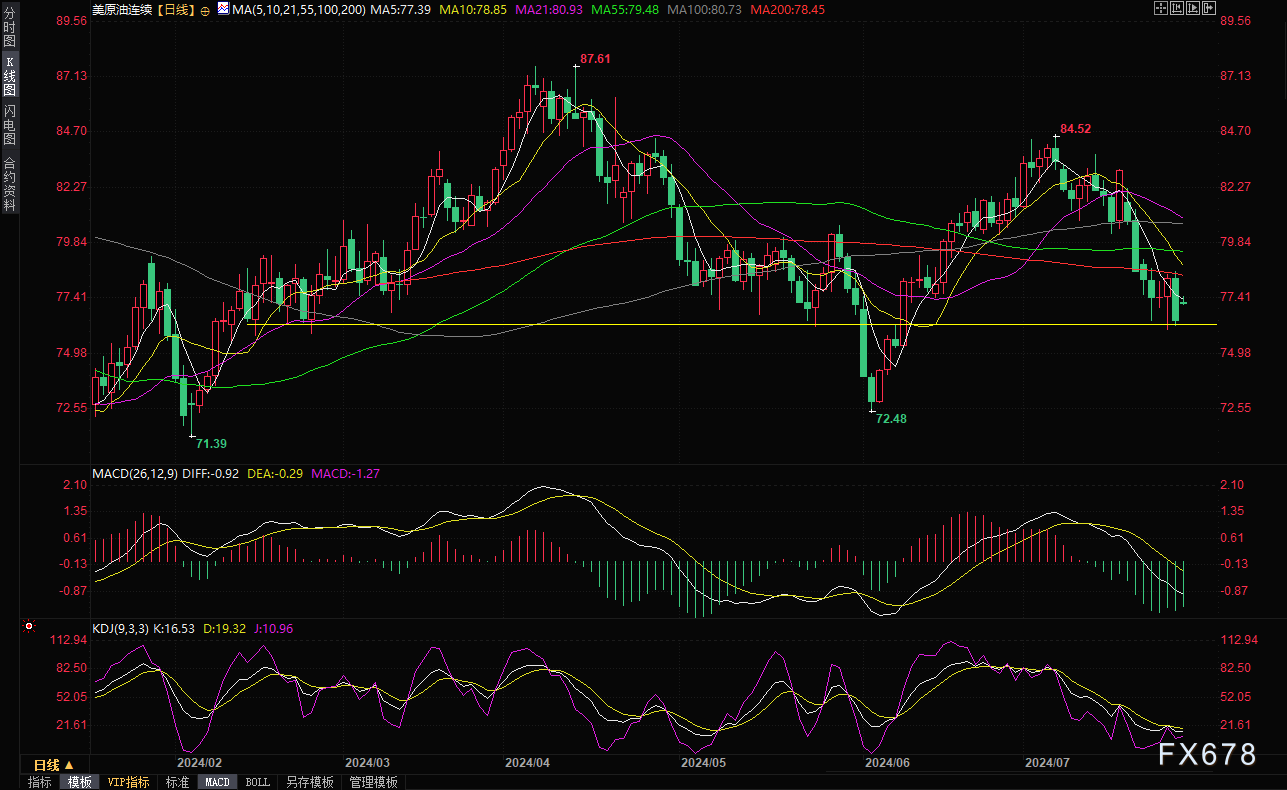Click the circled plus icon beside 【日线】

(x=204, y=9)
